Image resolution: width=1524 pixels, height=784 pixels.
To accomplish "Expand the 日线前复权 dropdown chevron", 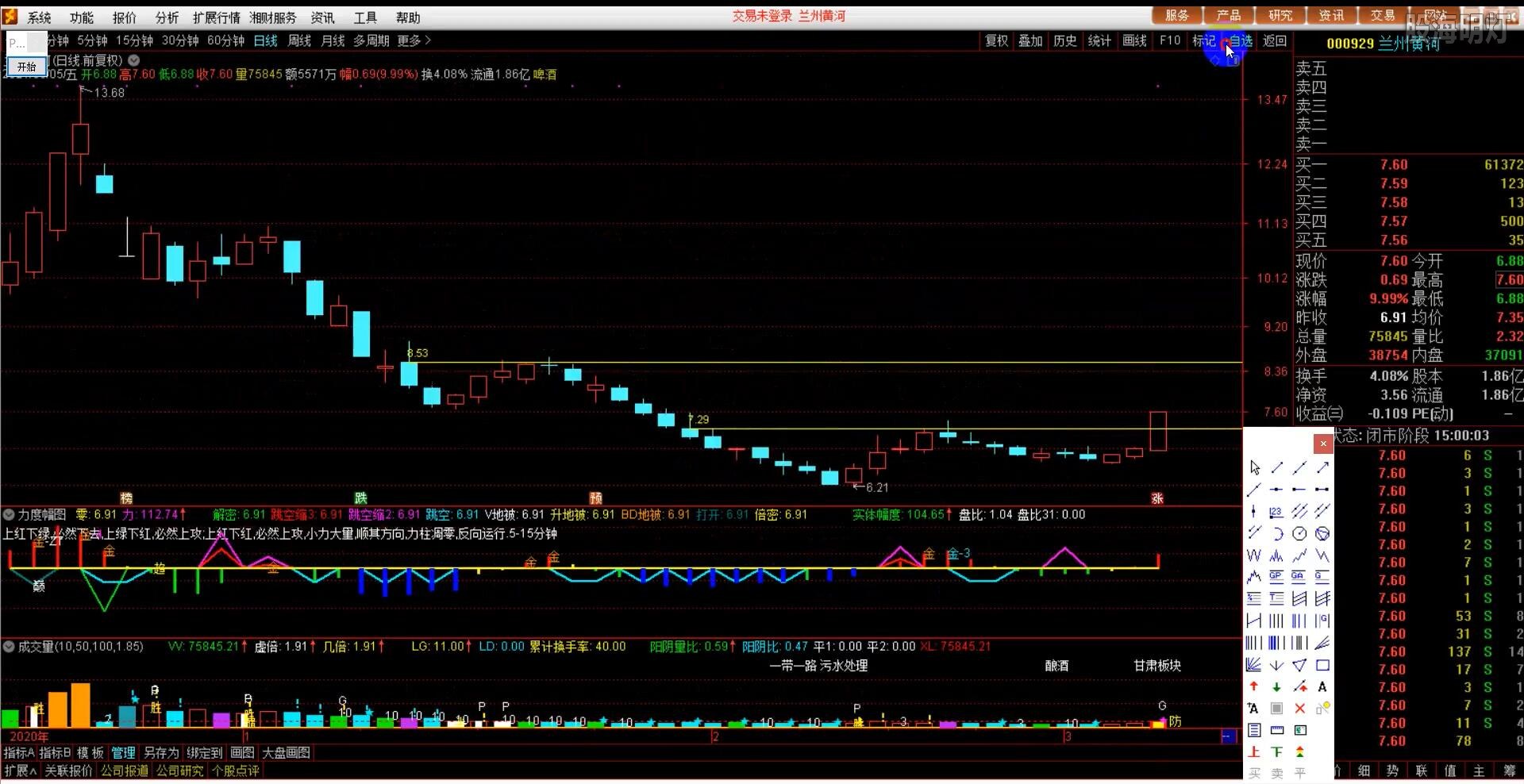I will (x=134, y=60).
